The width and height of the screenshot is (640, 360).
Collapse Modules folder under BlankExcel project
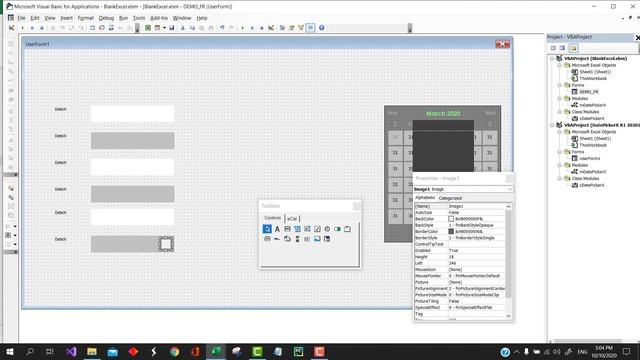point(560,98)
